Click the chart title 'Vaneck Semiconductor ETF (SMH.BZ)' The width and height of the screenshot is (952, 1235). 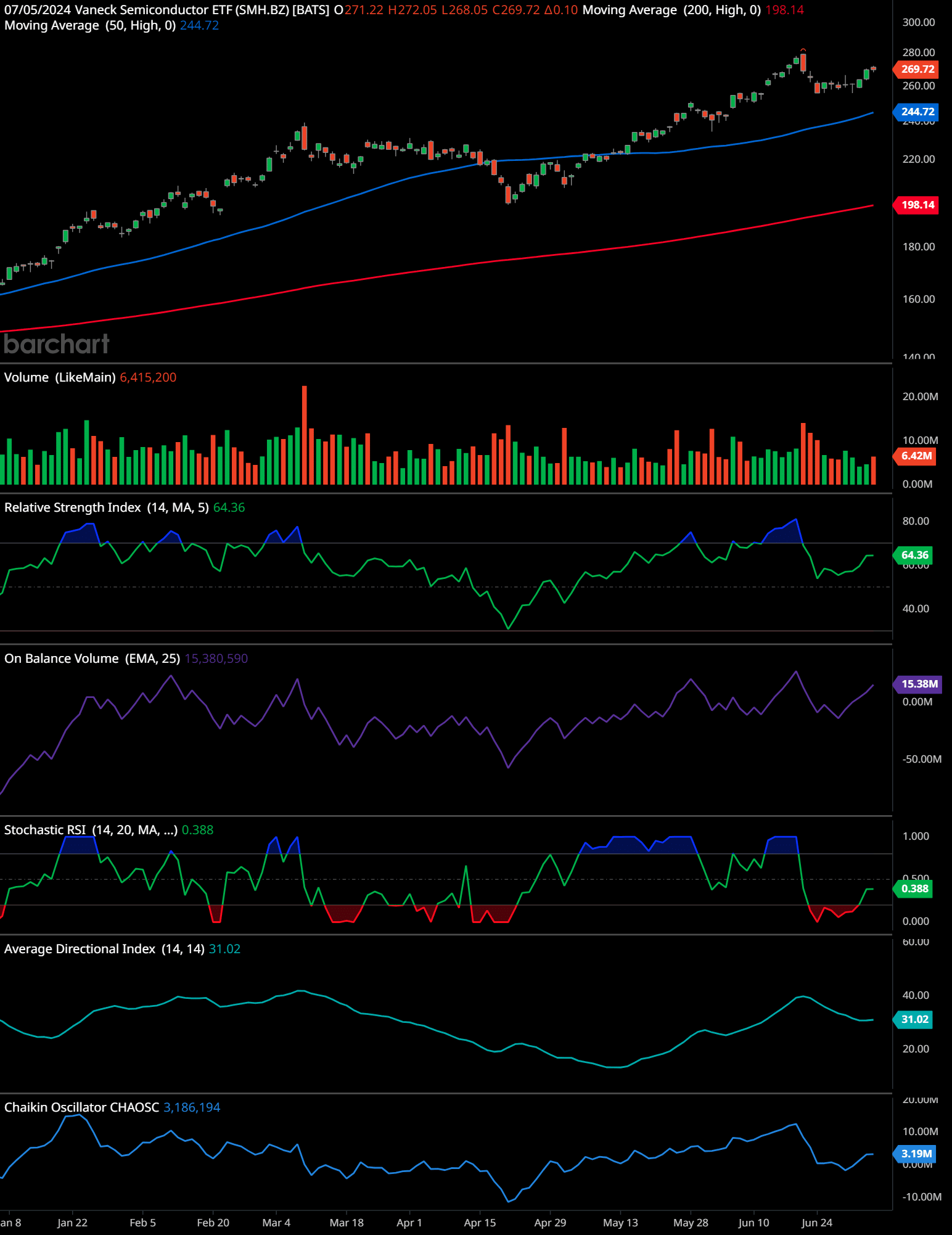point(182,10)
